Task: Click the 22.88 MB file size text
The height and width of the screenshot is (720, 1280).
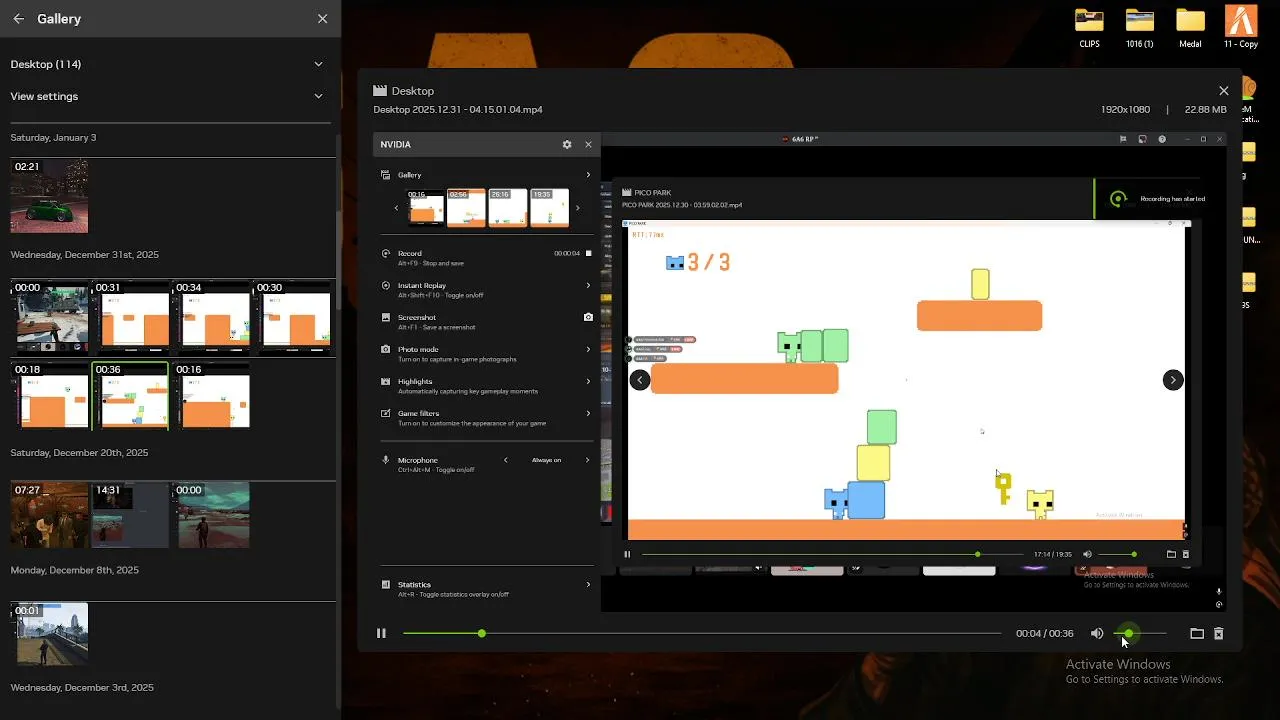Action: pos(1205,110)
